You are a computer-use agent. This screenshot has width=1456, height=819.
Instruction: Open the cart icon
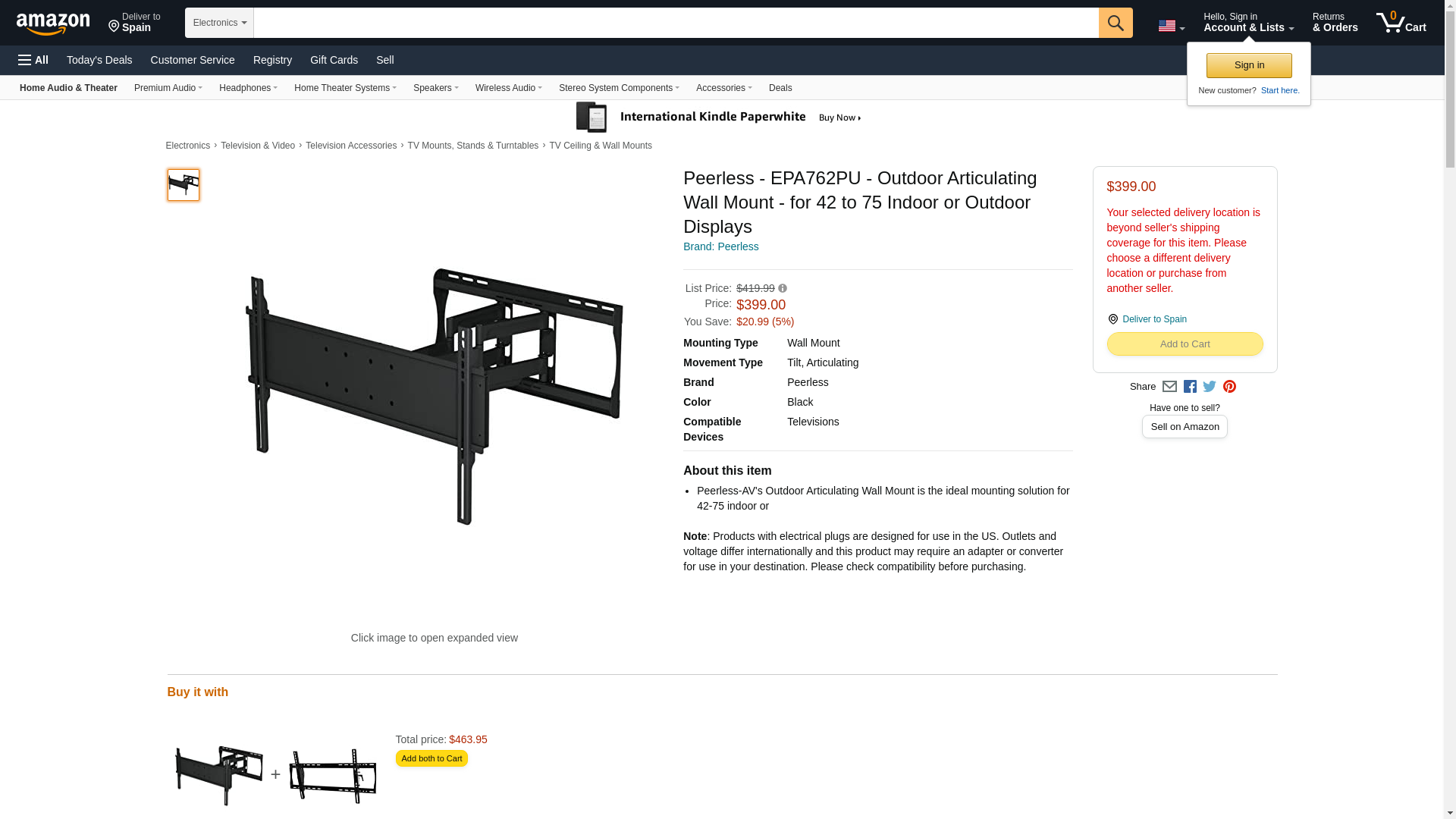1401,23
